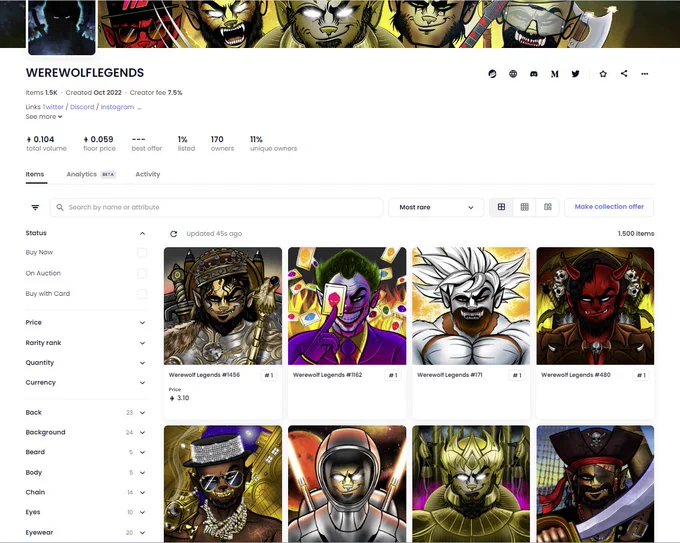Switch to mosaic layout view
Image resolution: width=680 pixels, height=543 pixels.
pos(548,207)
